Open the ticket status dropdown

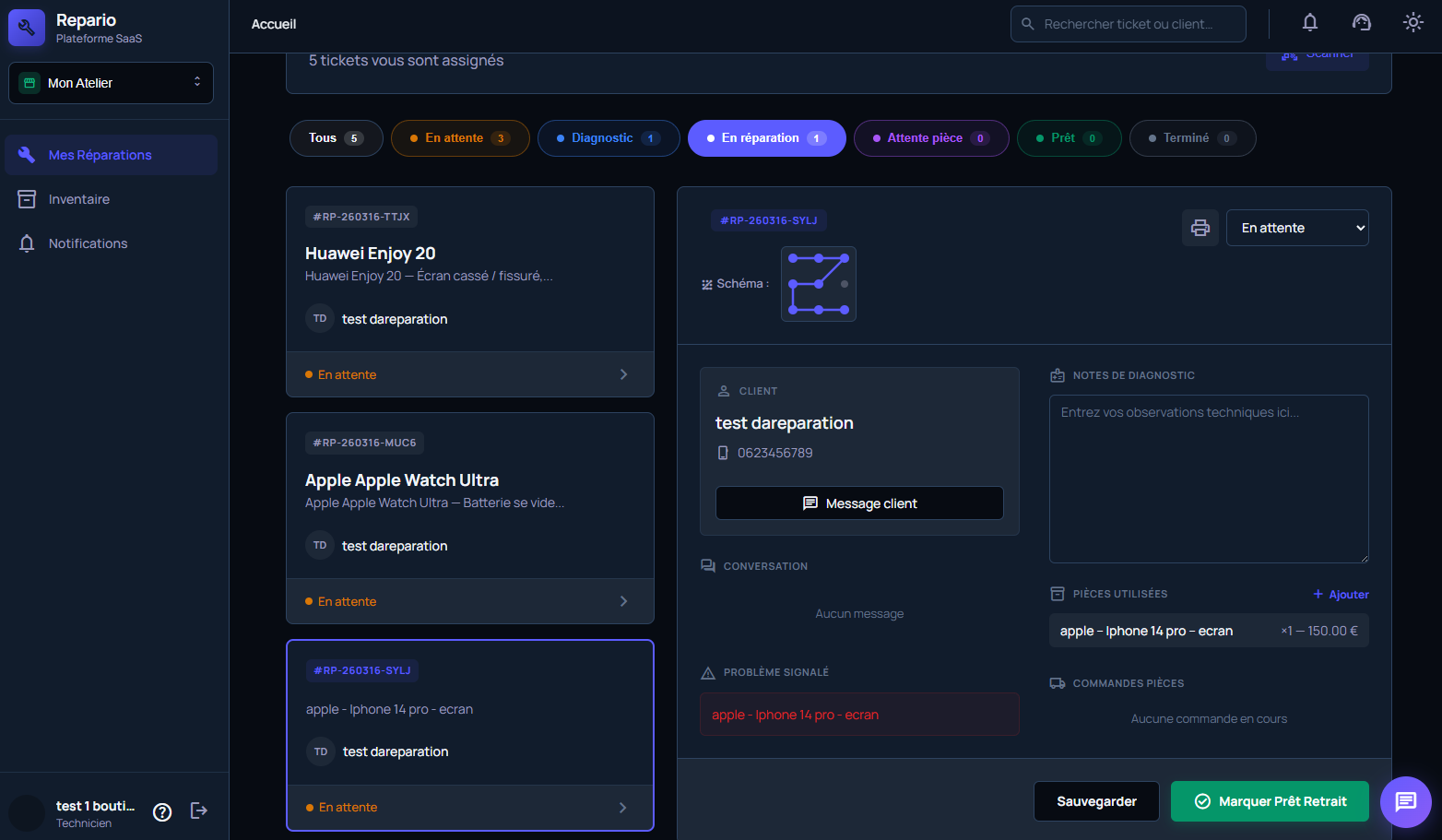1296,228
